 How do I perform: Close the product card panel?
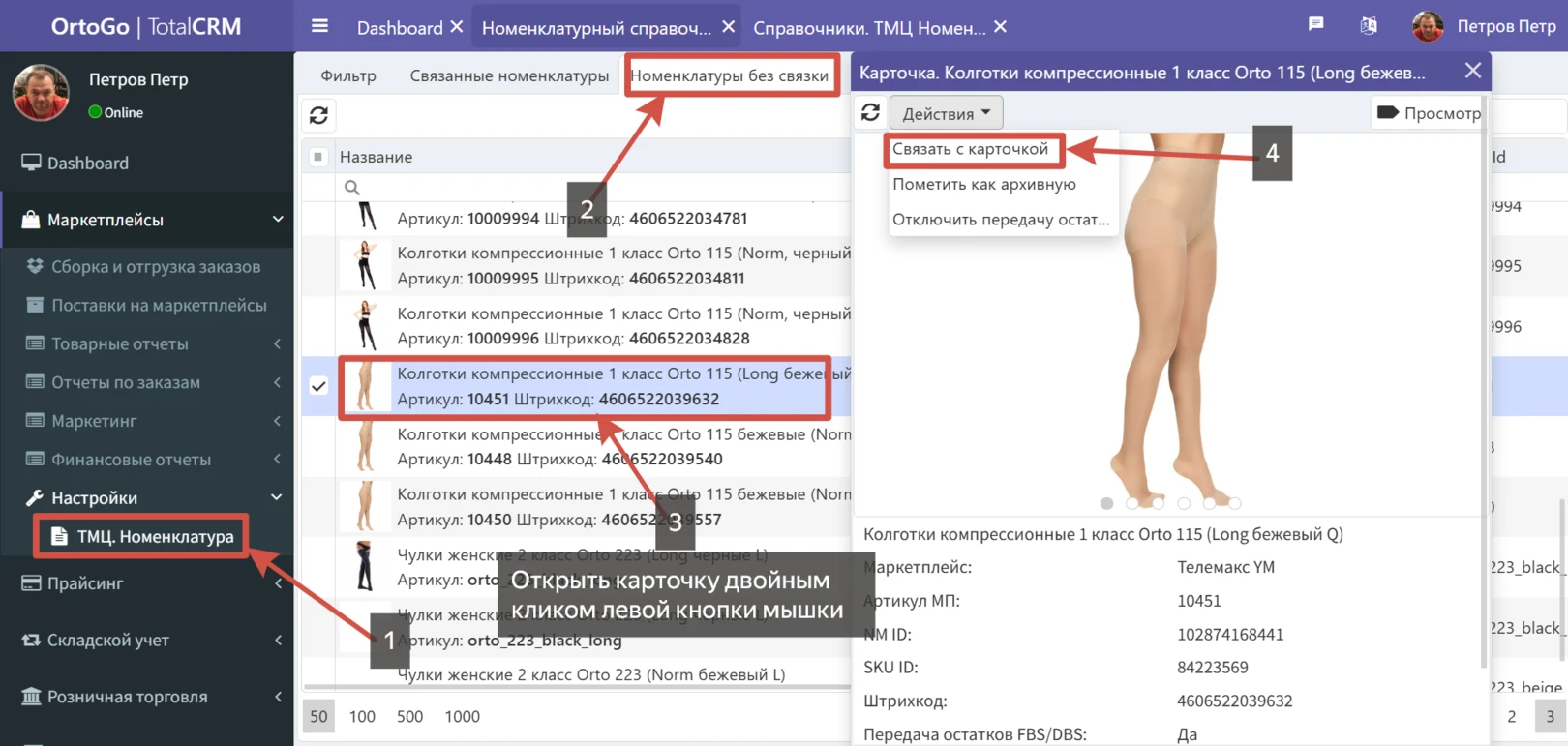1472,71
